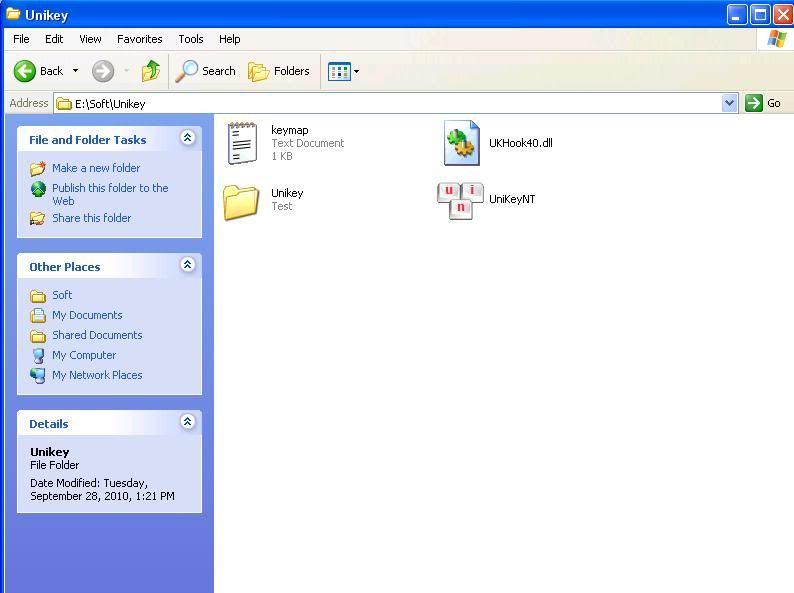Click the UniKeyNT file name
Viewport: 794px width, 593px height.
[x=512, y=199]
